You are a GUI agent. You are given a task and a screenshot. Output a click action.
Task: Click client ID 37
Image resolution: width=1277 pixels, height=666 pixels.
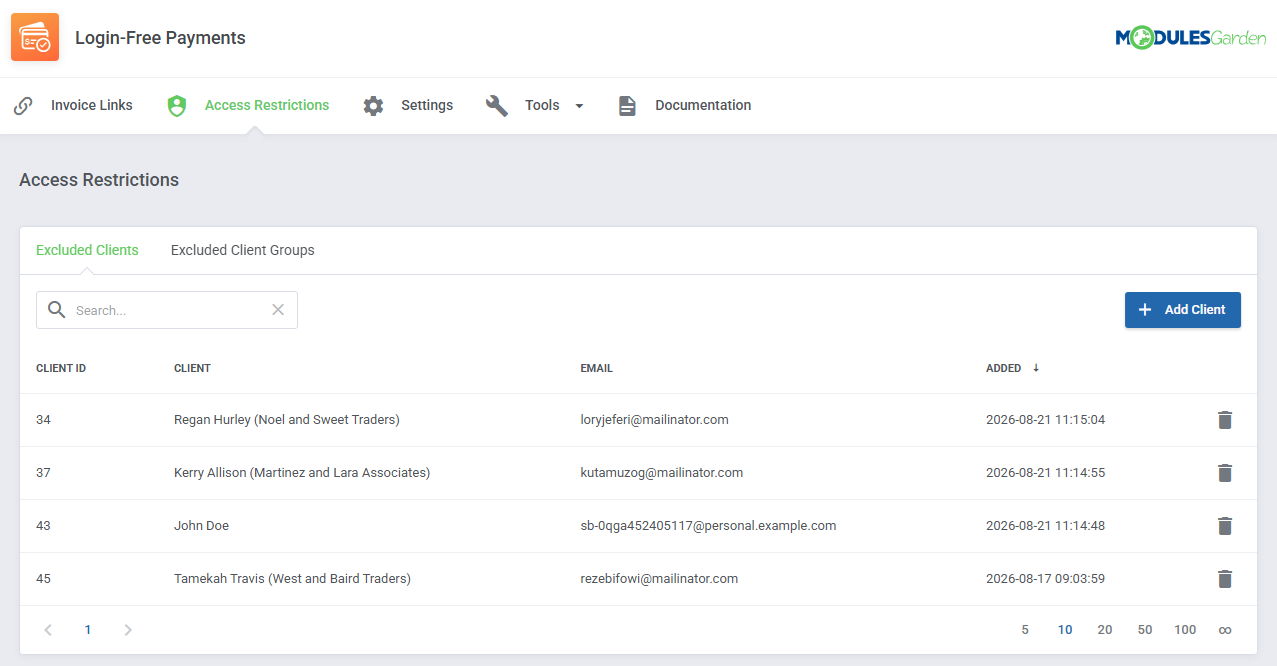click(x=43, y=473)
